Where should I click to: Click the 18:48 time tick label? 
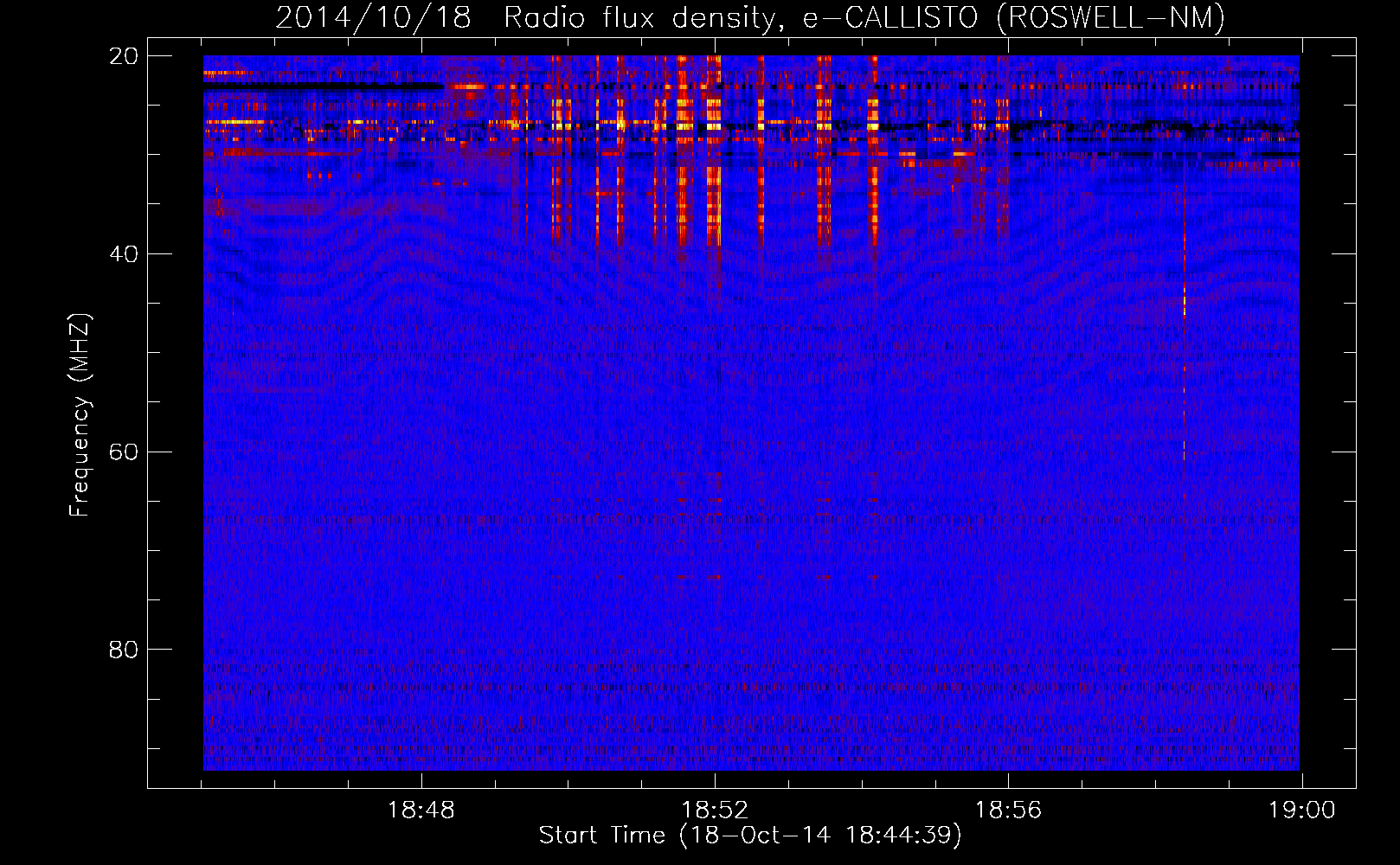[x=421, y=811]
